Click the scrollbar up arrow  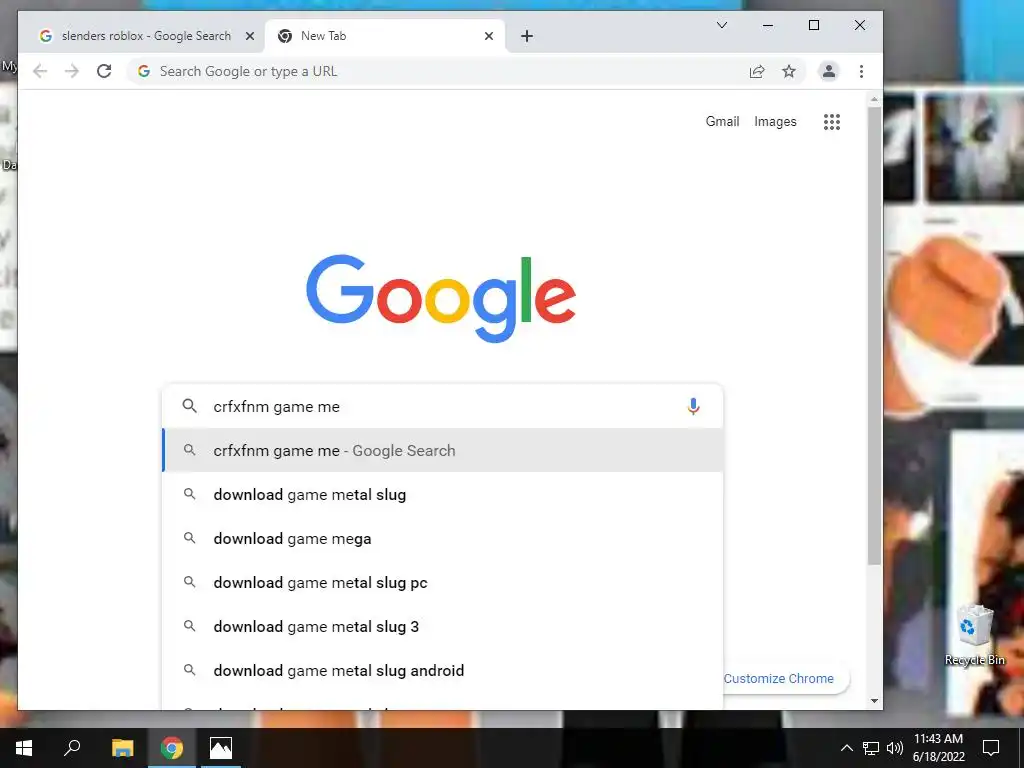click(x=874, y=99)
